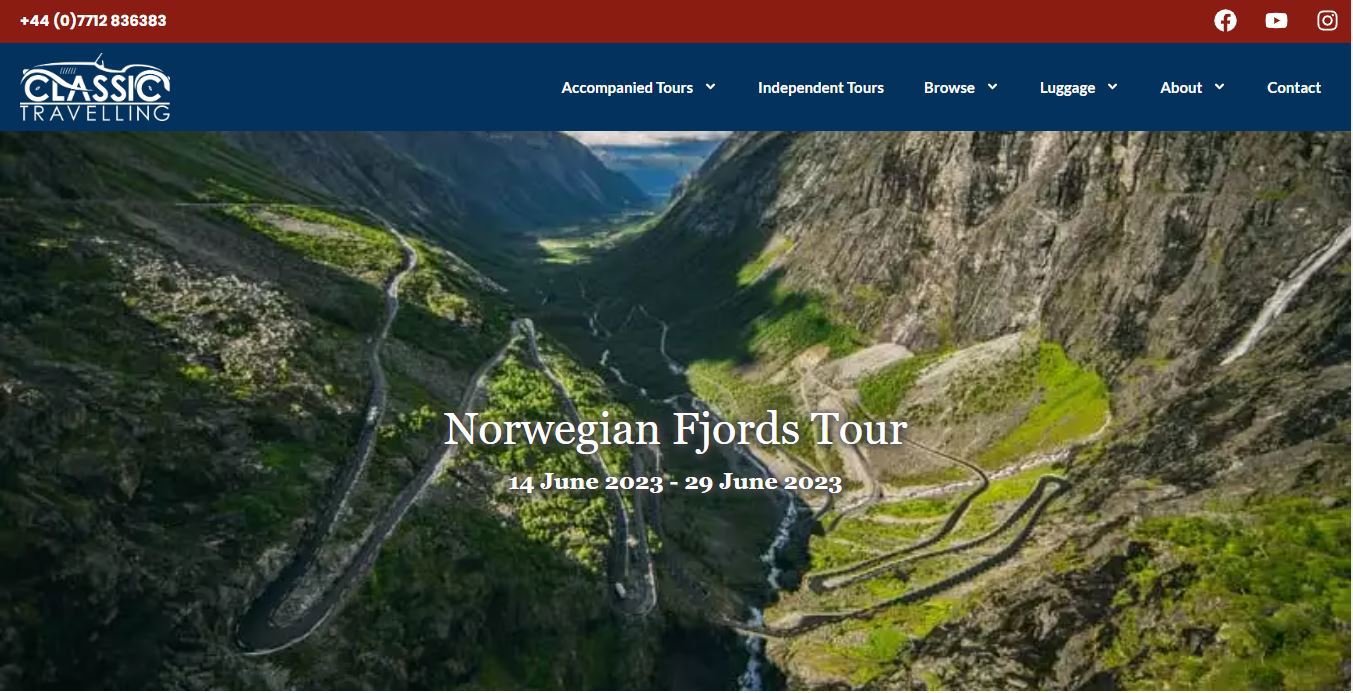This screenshot has width=1353, height=693.
Task: Click the TRAVELLING word in the logo
Action: pos(95,113)
